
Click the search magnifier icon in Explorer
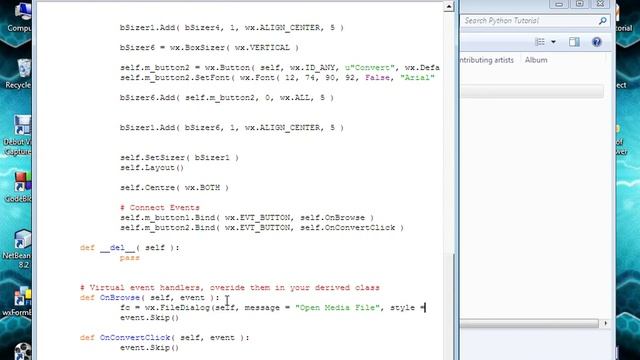pyautogui.click(x=602, y=21)
